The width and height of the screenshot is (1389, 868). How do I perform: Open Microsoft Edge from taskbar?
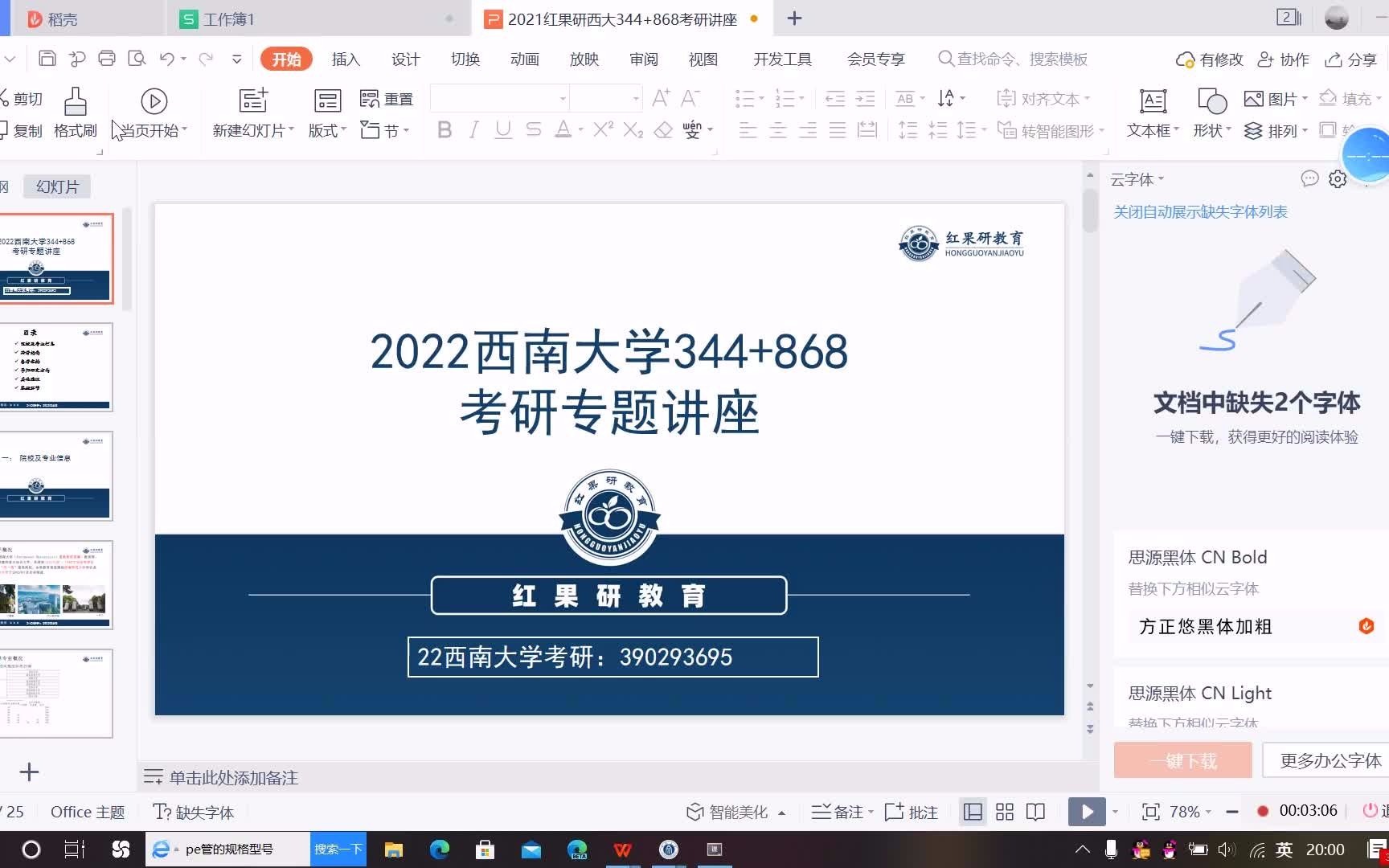[x=440, y=850]
